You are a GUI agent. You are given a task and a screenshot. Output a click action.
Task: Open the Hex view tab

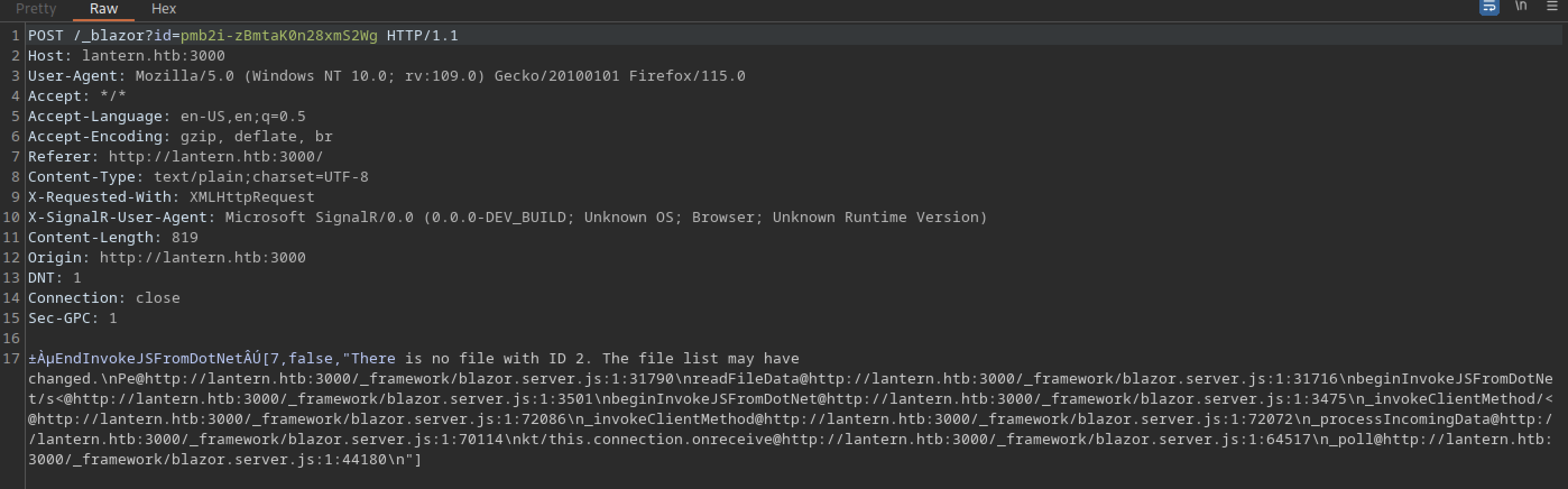click(x=163, y=8)
